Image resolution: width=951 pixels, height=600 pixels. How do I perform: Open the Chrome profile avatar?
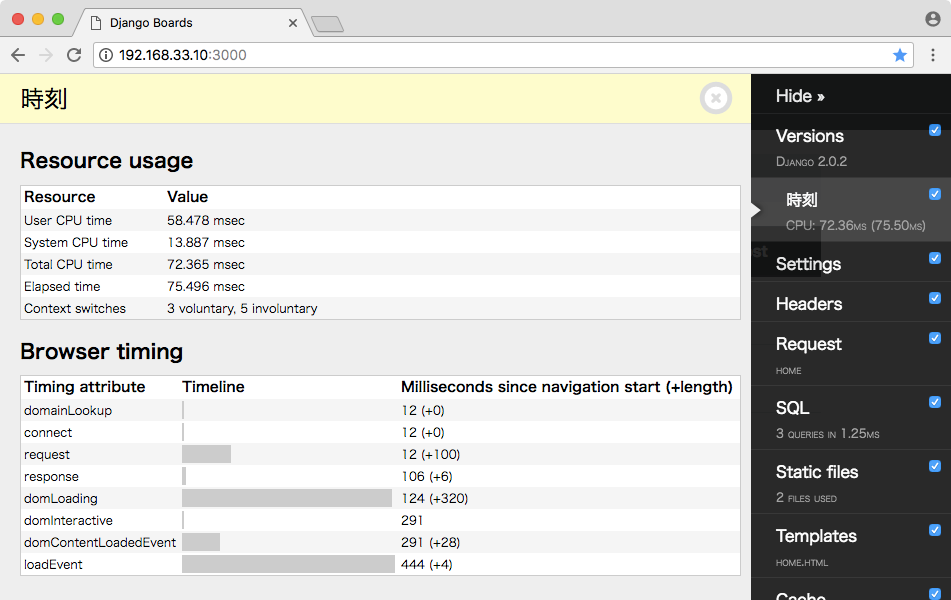[933, 19]
